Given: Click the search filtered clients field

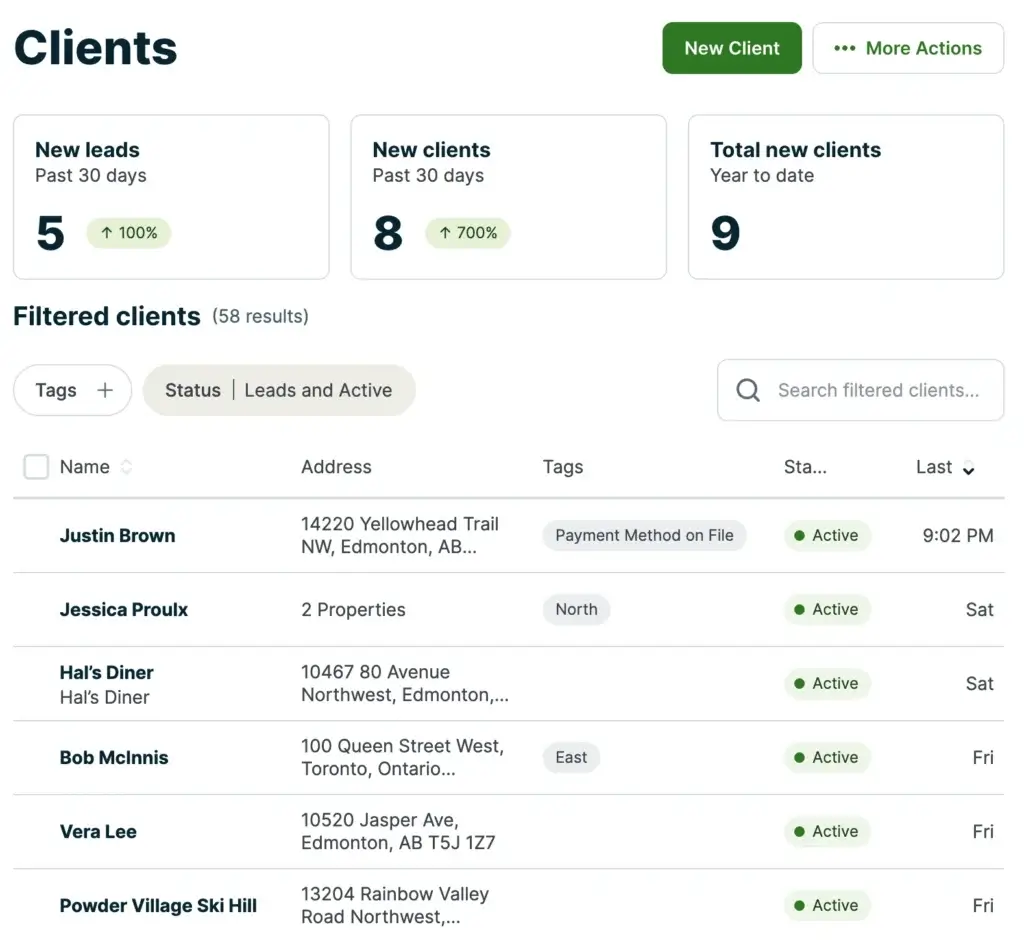Looking at the screenshot, I should tap(880, 390).
